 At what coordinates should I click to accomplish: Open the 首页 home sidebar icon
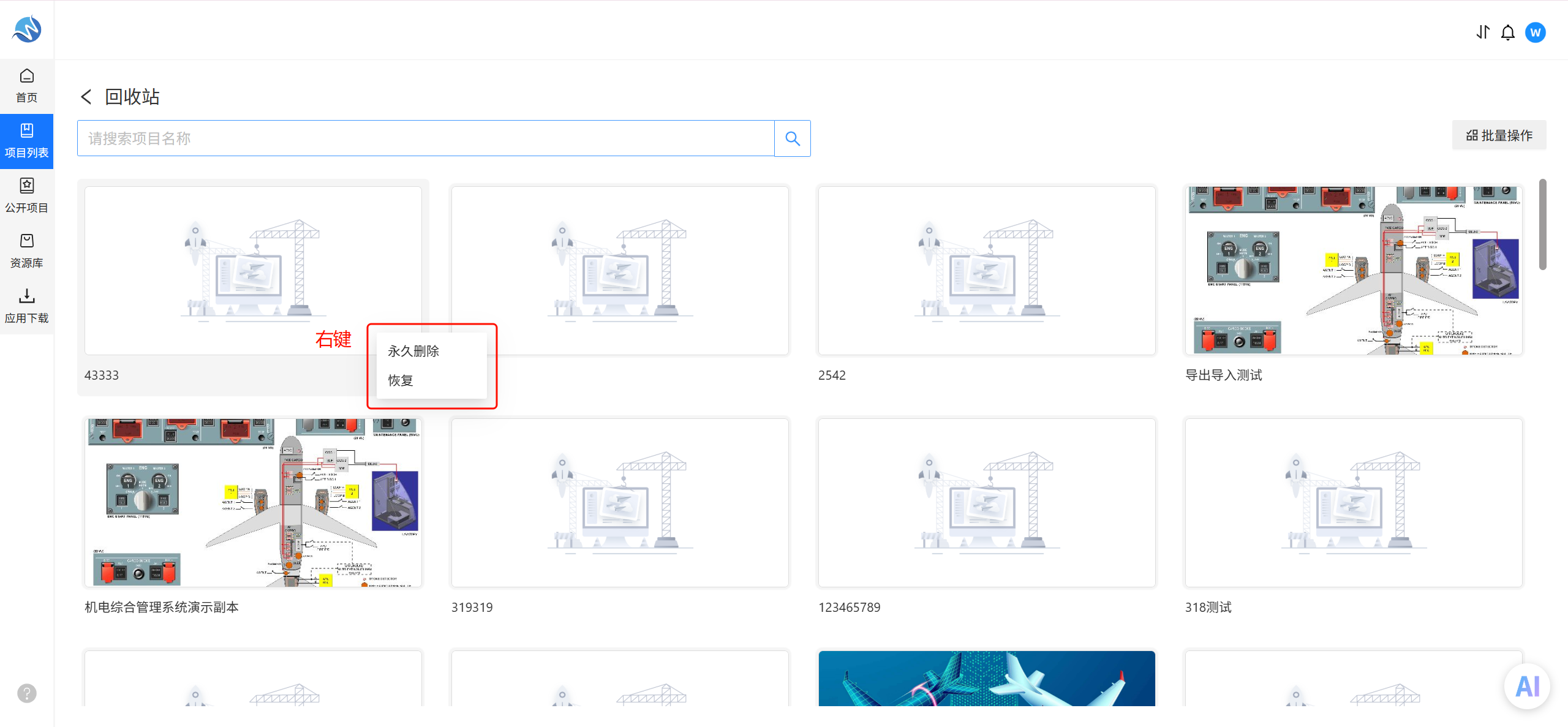[x=26, y=86]
